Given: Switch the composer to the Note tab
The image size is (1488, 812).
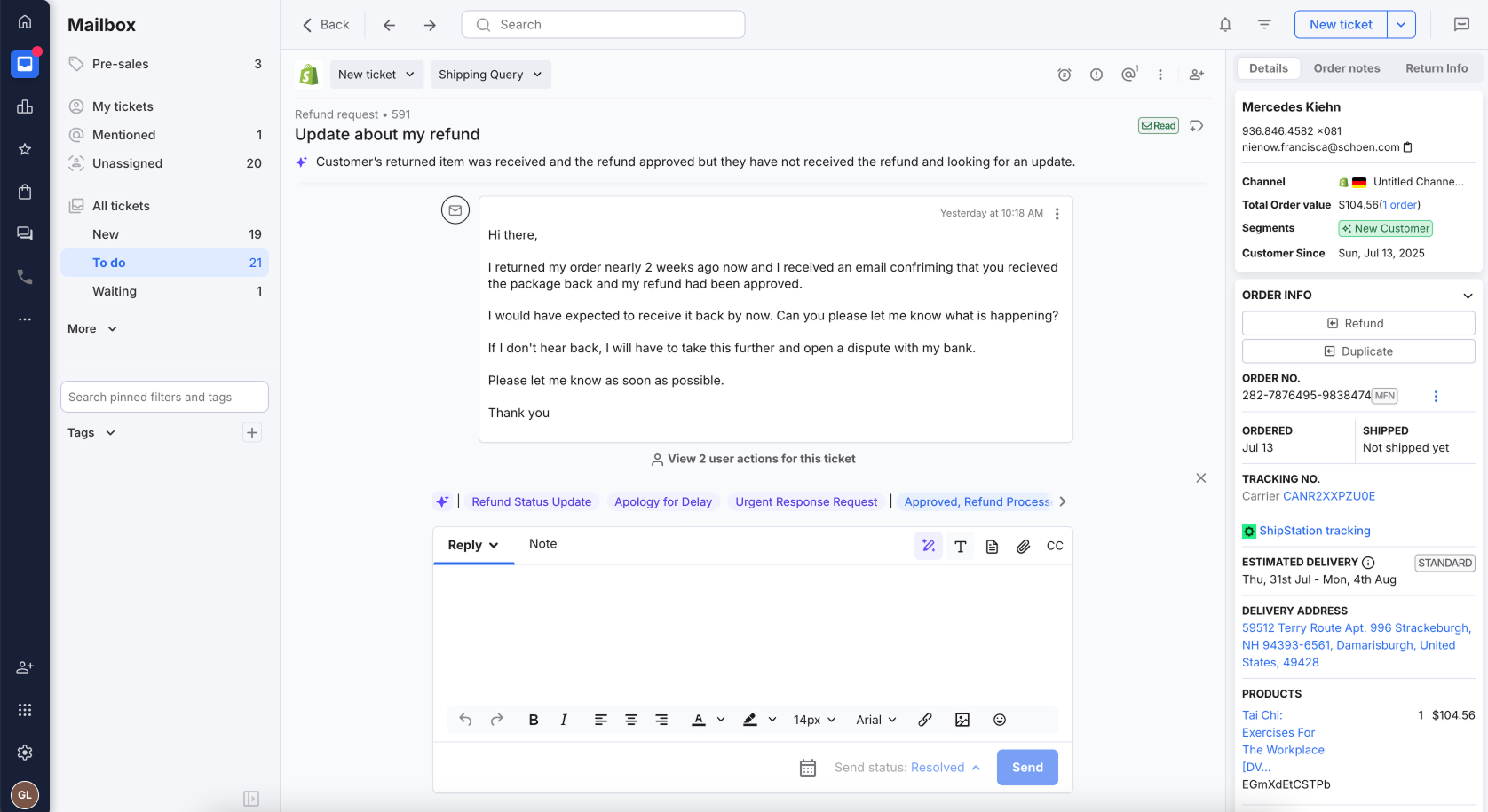Looking at the screenshot, I should click(x=542, y=544).
